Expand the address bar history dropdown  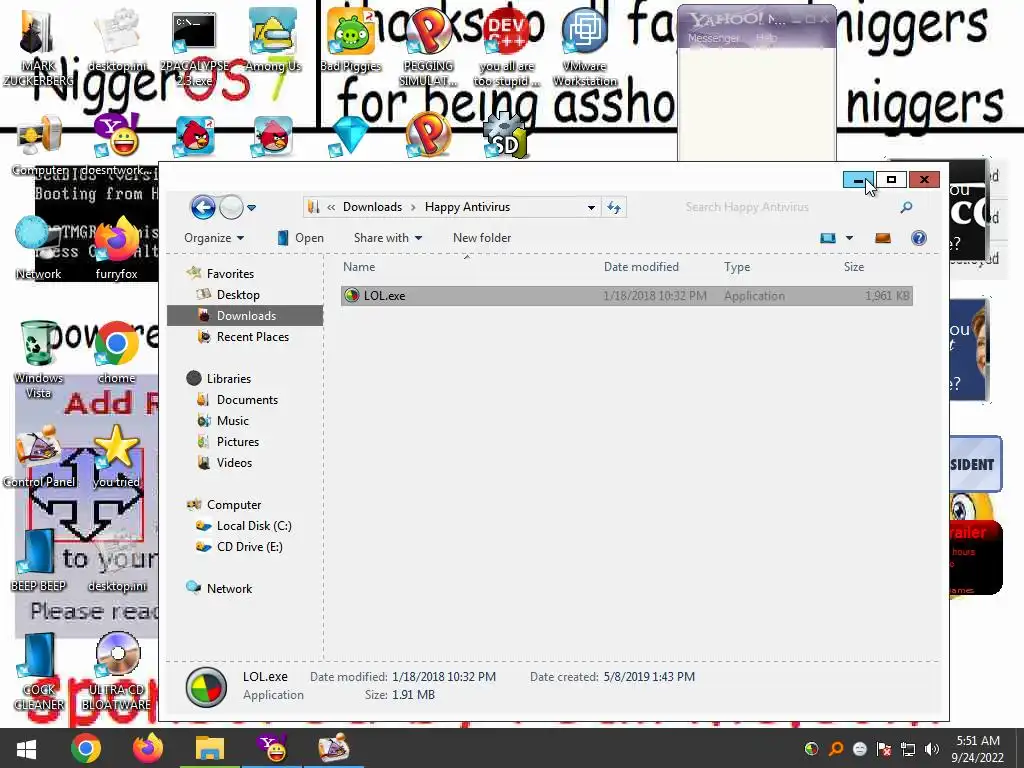coord(591,208)
